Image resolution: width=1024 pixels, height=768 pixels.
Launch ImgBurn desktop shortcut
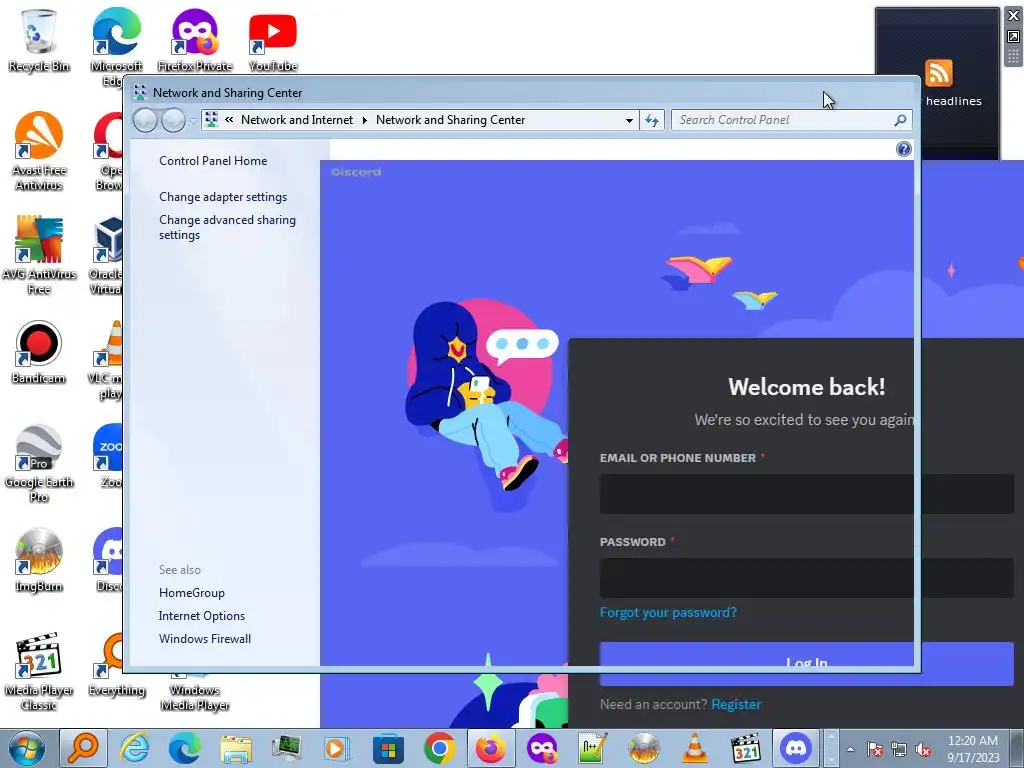(39, 560)
